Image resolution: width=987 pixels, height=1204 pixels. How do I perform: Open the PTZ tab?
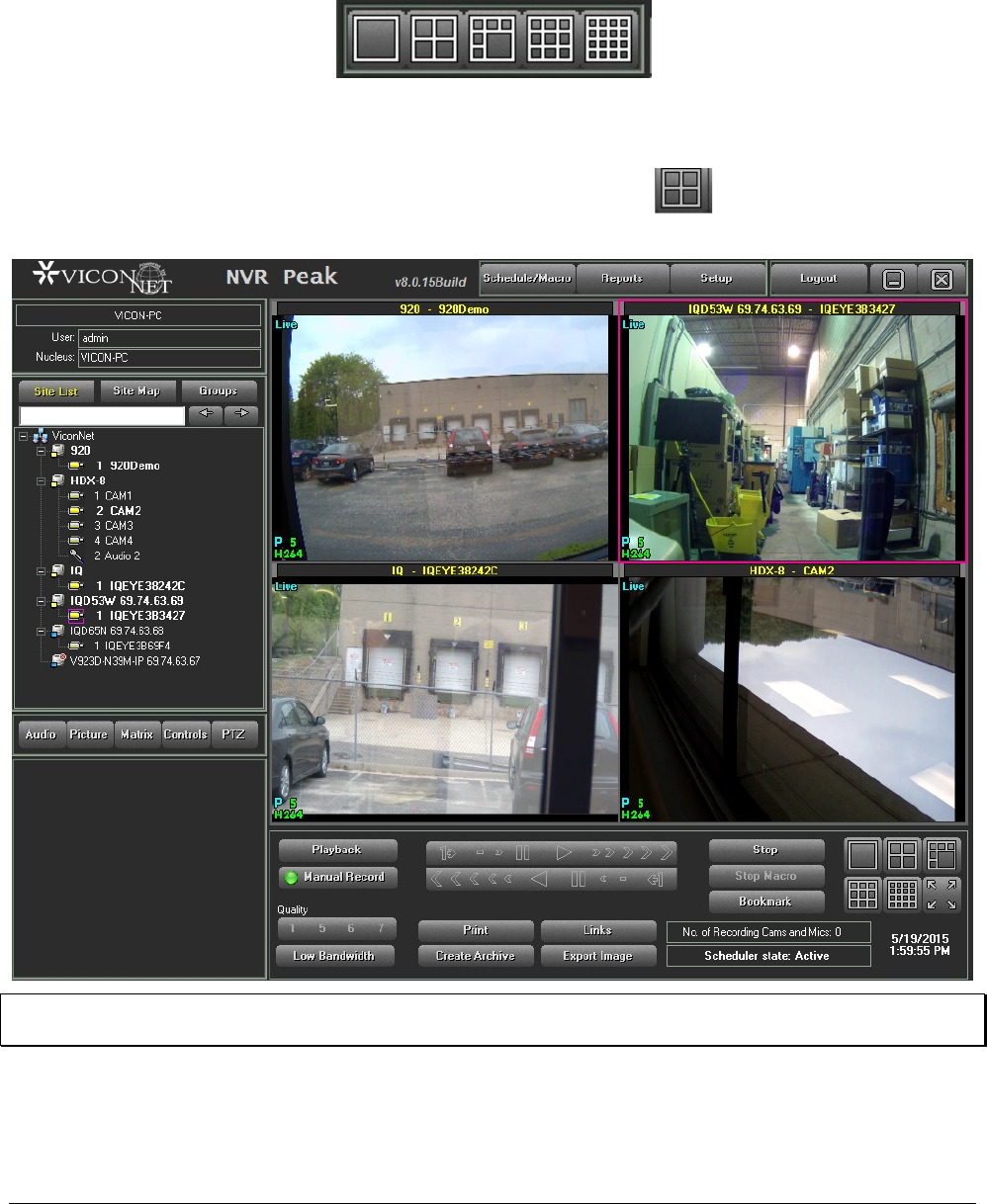pos(233,734)
